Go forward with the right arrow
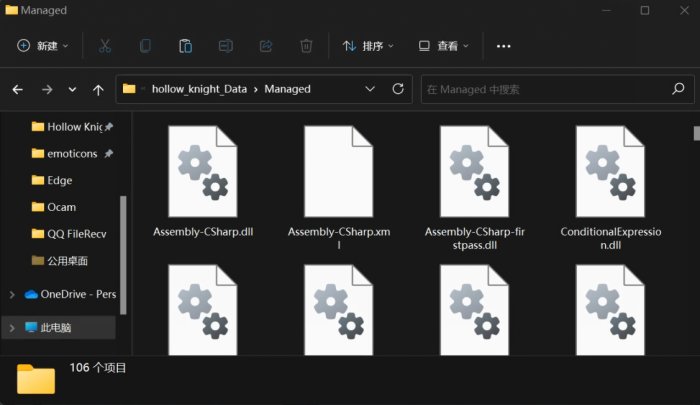700x405 pixels. (47, 90)
